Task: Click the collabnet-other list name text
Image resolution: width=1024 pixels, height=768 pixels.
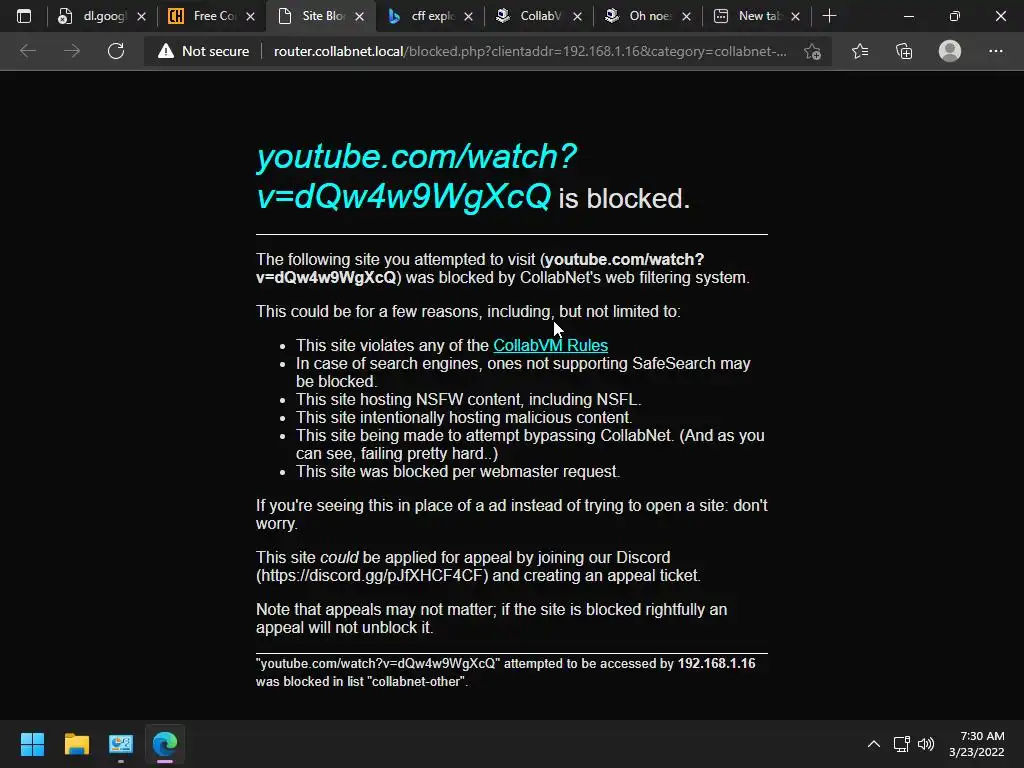Action: pos(417,681)
